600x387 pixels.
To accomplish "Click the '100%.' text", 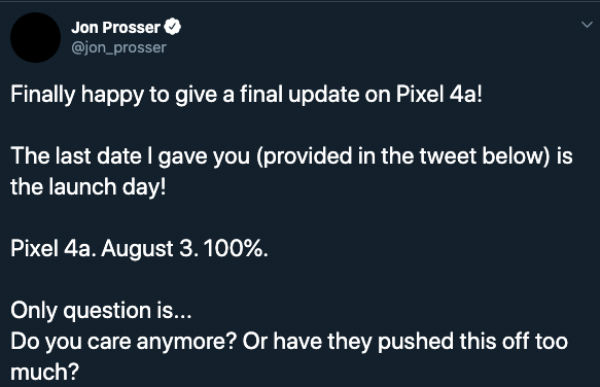I will 236,249.
